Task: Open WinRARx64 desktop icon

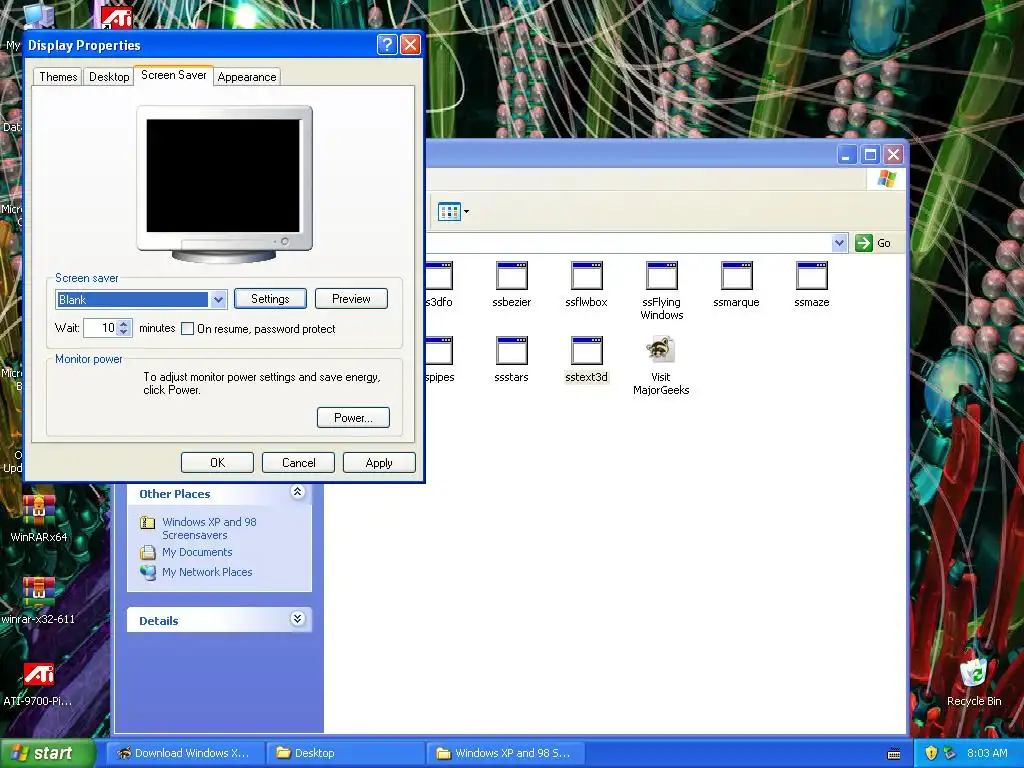Action: point(39,519)
